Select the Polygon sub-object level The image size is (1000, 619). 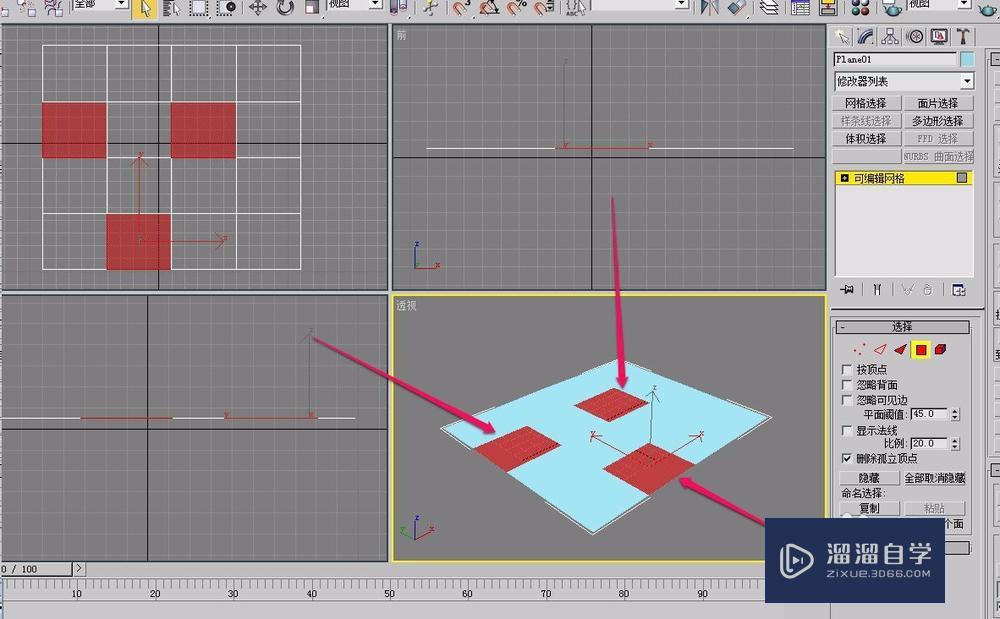(x=921, y=349)
